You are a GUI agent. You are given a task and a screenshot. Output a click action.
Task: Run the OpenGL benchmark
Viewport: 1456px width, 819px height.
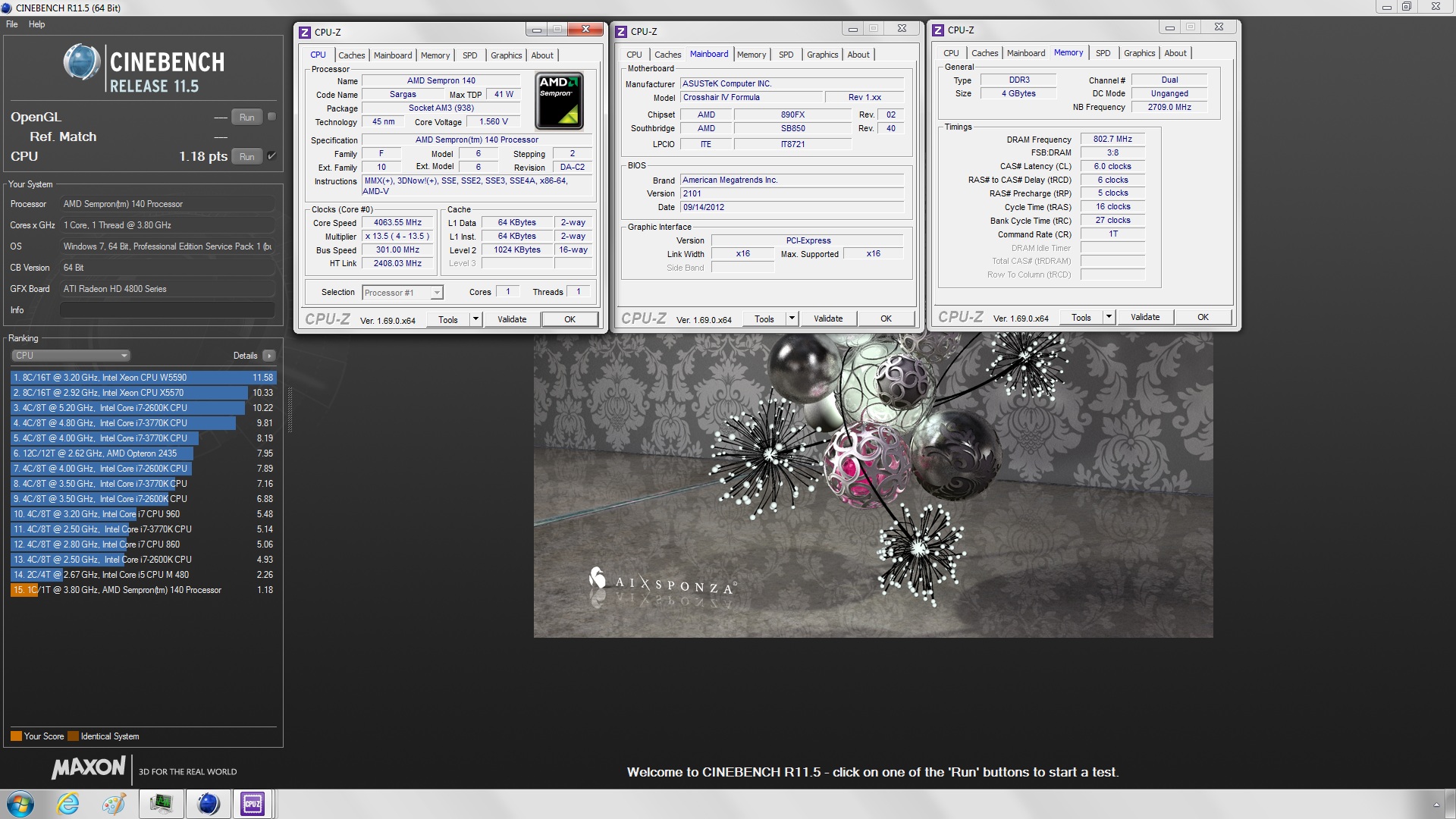pos(246,118)
